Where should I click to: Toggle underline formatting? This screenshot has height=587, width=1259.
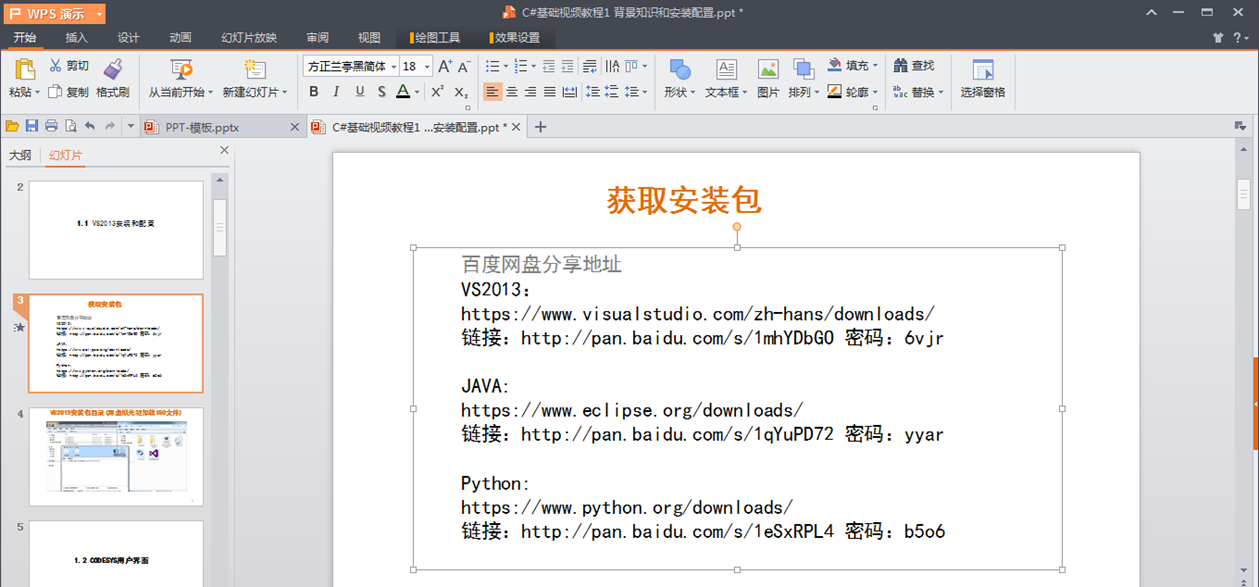point(360,92)
